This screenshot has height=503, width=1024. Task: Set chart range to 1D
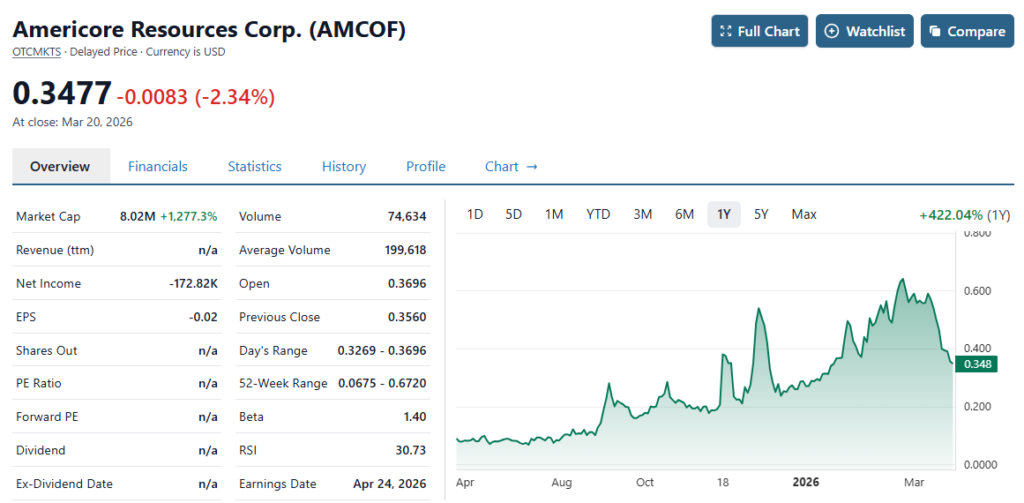[475, 214]
